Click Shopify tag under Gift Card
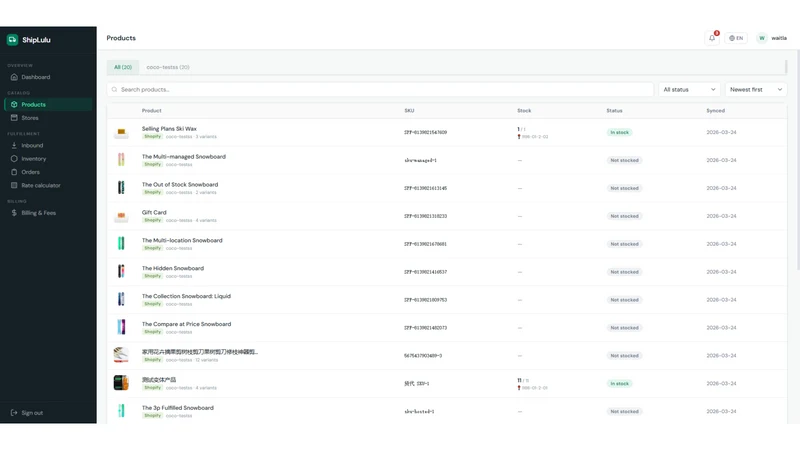 [153, 220]
